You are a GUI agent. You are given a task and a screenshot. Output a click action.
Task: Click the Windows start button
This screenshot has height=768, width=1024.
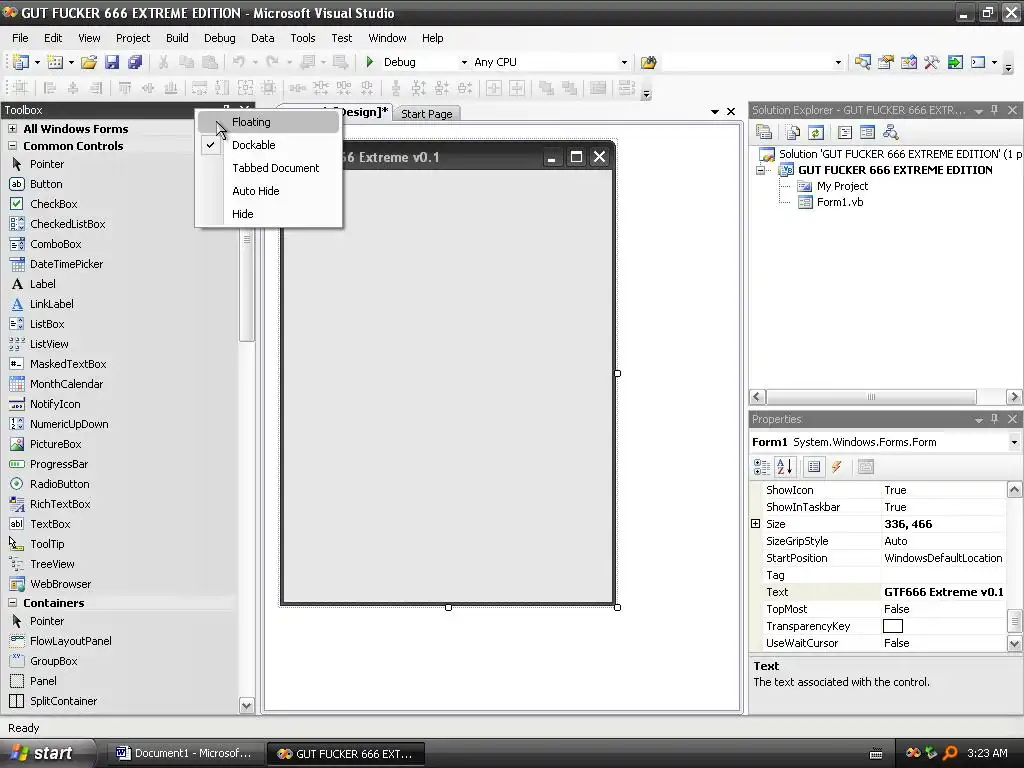[x=46, y=753]
